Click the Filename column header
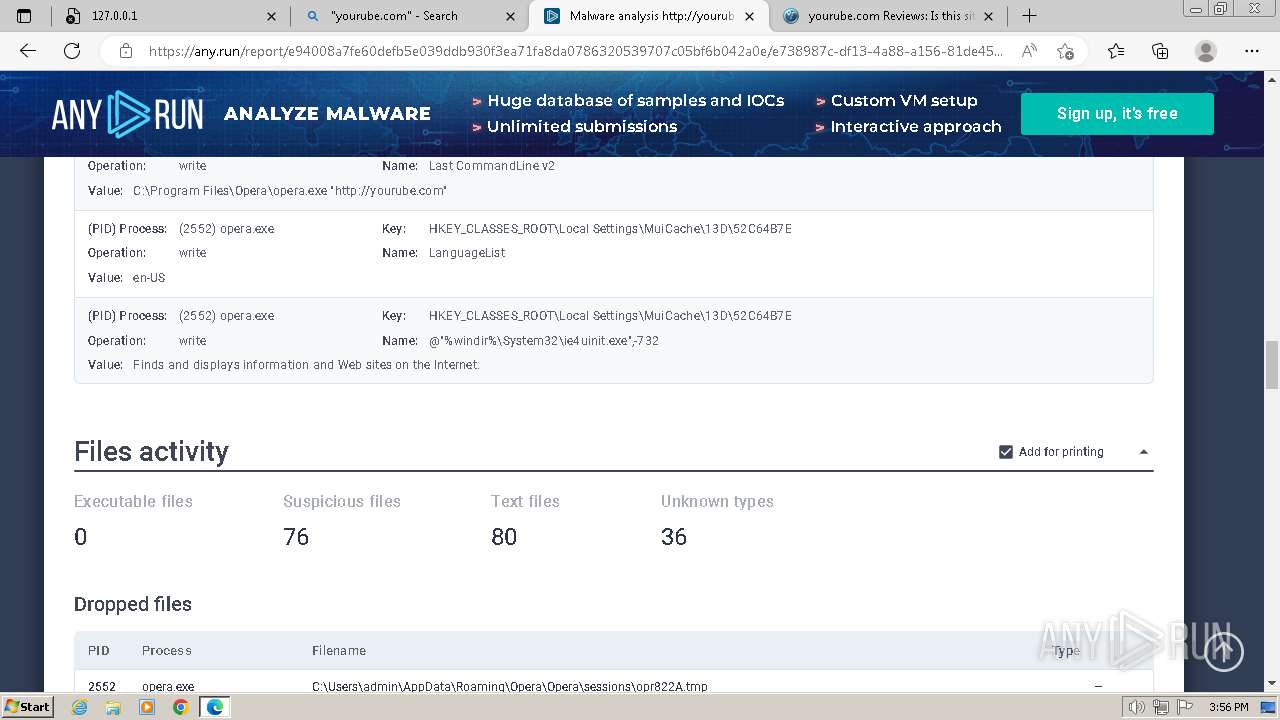1280x720 pixels. point(339,651)
